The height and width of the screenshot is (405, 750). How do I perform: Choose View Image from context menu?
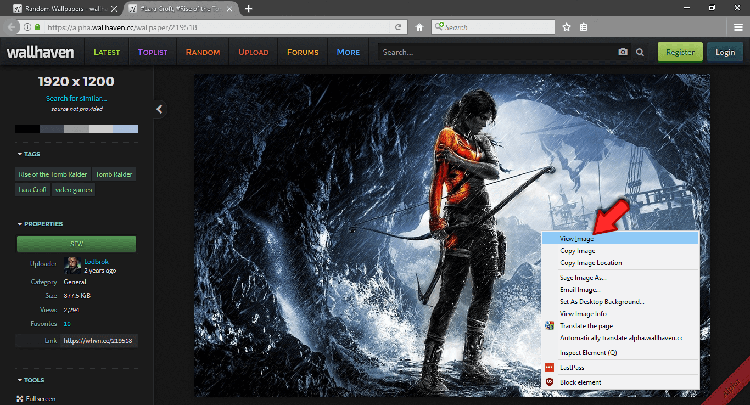point(620,238)
